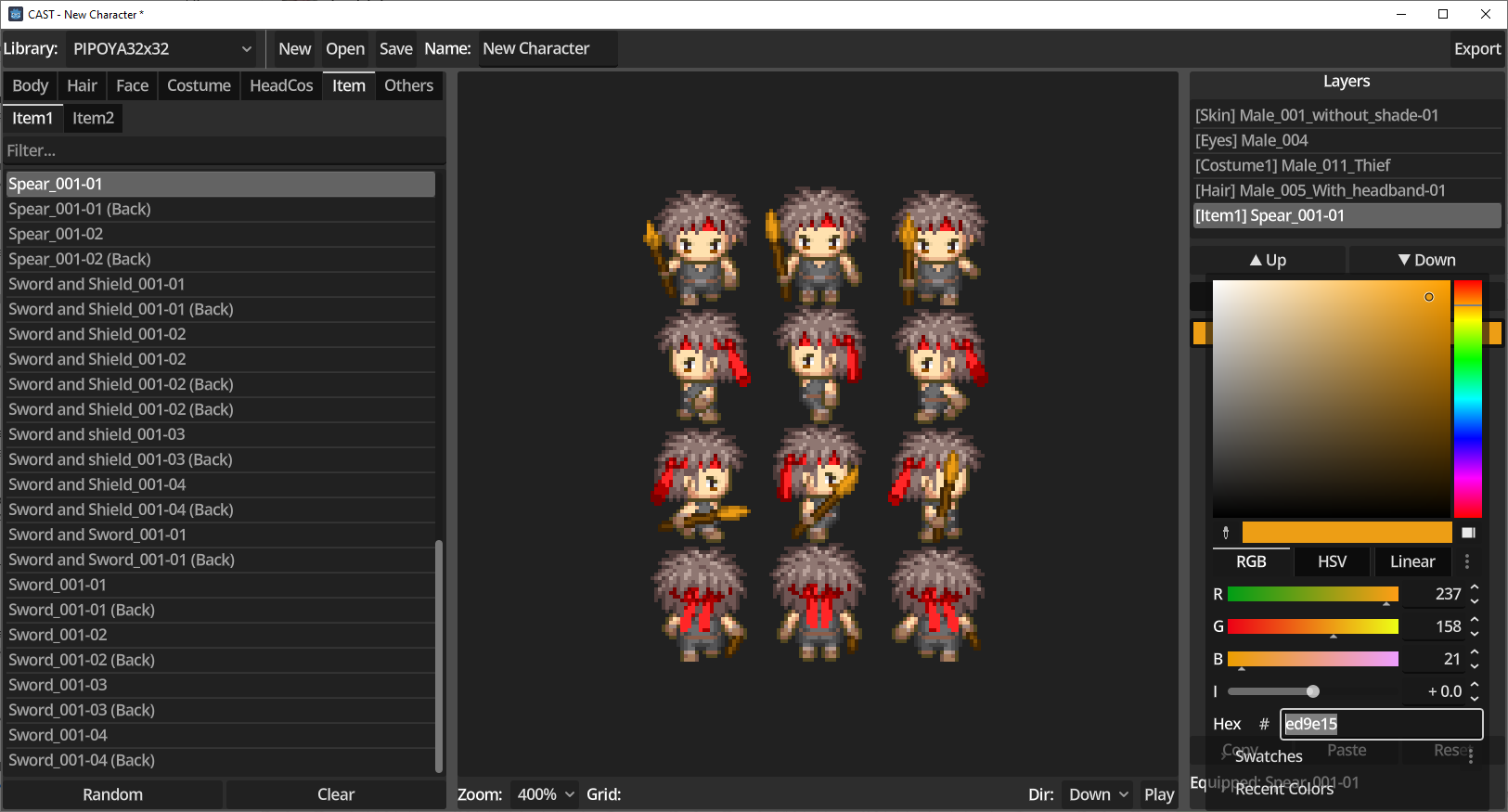The width and height of the screenshot is (1508, 812).
Task: Select the [Costume1] Male_011_Thief layer
Action: 1347,165
